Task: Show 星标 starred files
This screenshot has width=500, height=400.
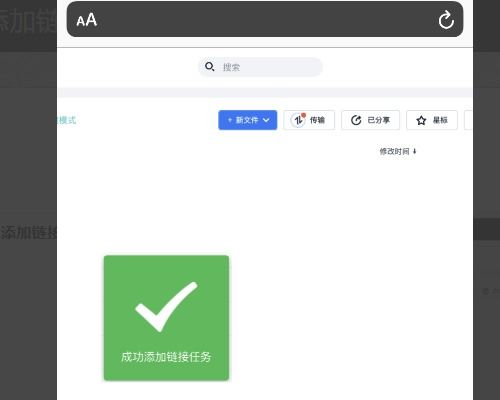Action: (432, 120)
